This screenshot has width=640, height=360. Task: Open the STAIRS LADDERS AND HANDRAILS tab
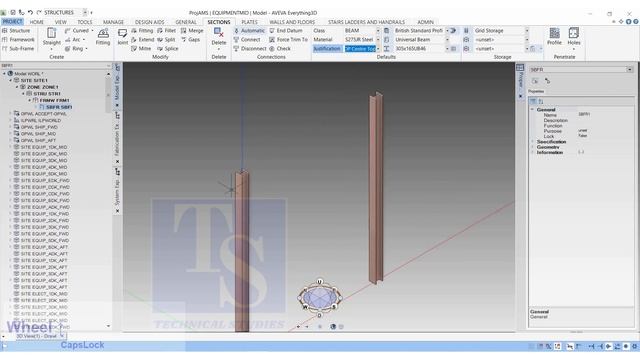pos(367,22)
